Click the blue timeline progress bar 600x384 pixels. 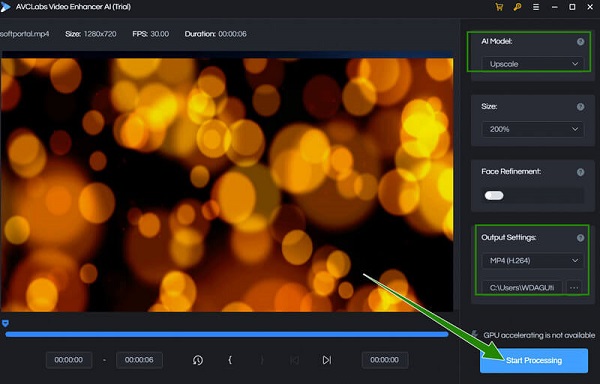point(227,334)
